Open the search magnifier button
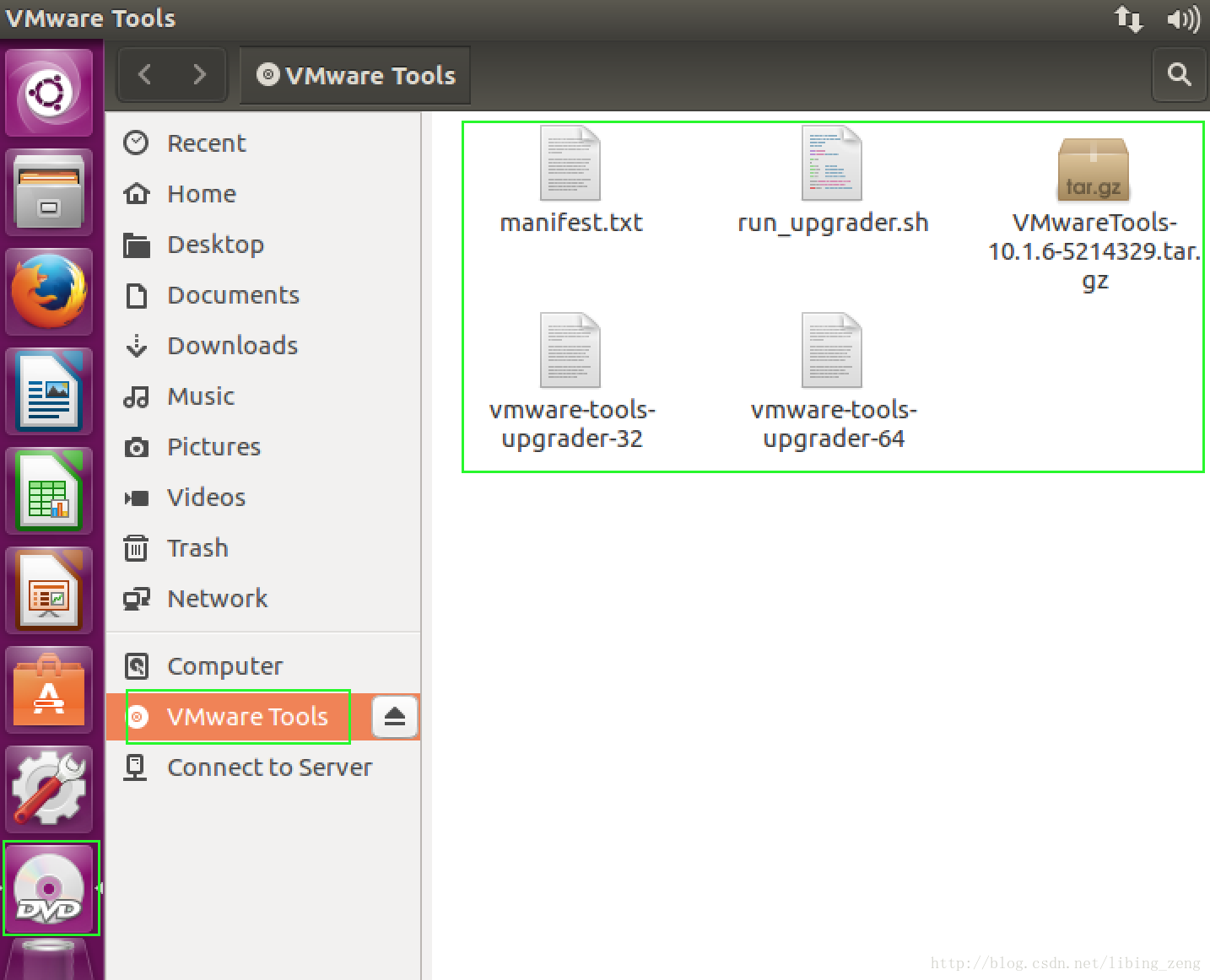This screenshot has width=1210, height=980. click(1179, 75)
